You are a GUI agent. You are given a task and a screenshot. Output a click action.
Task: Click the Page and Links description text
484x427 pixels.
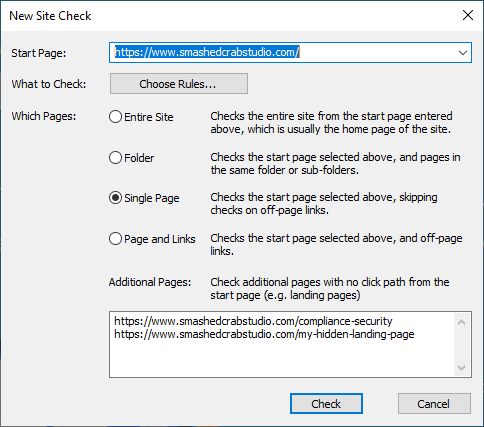click(x=336, y=245)
